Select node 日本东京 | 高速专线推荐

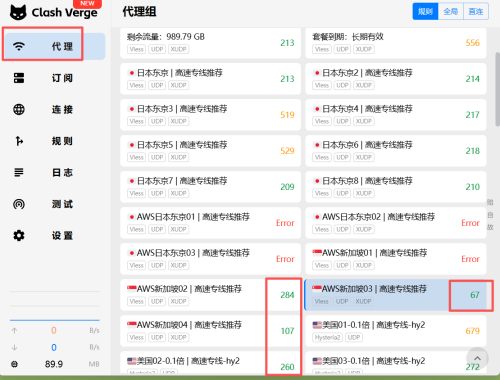coord(210,79)
